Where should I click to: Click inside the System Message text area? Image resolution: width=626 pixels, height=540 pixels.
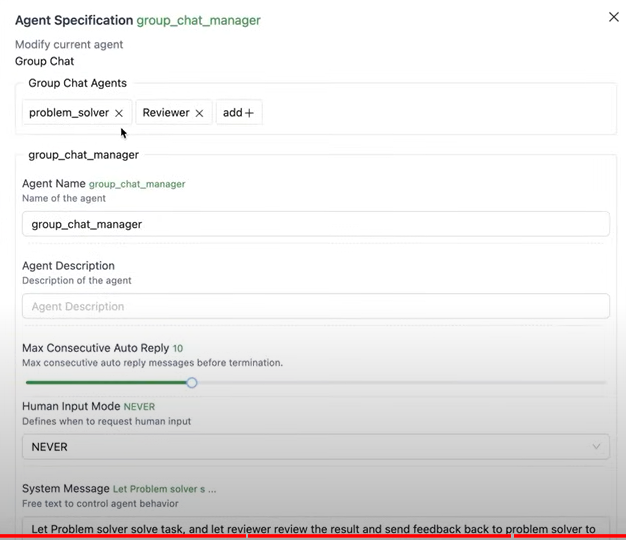pos(315,528)
